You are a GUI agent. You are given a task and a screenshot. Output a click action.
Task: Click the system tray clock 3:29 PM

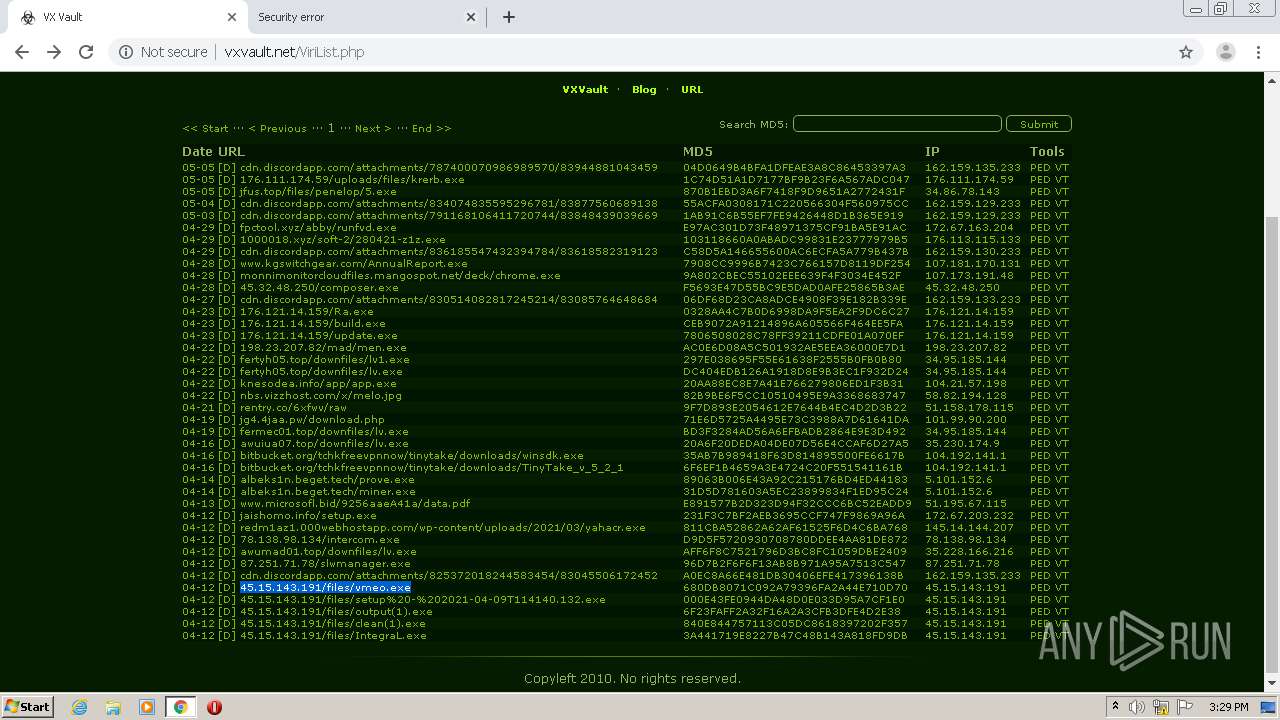click(x=1228, y=707)
